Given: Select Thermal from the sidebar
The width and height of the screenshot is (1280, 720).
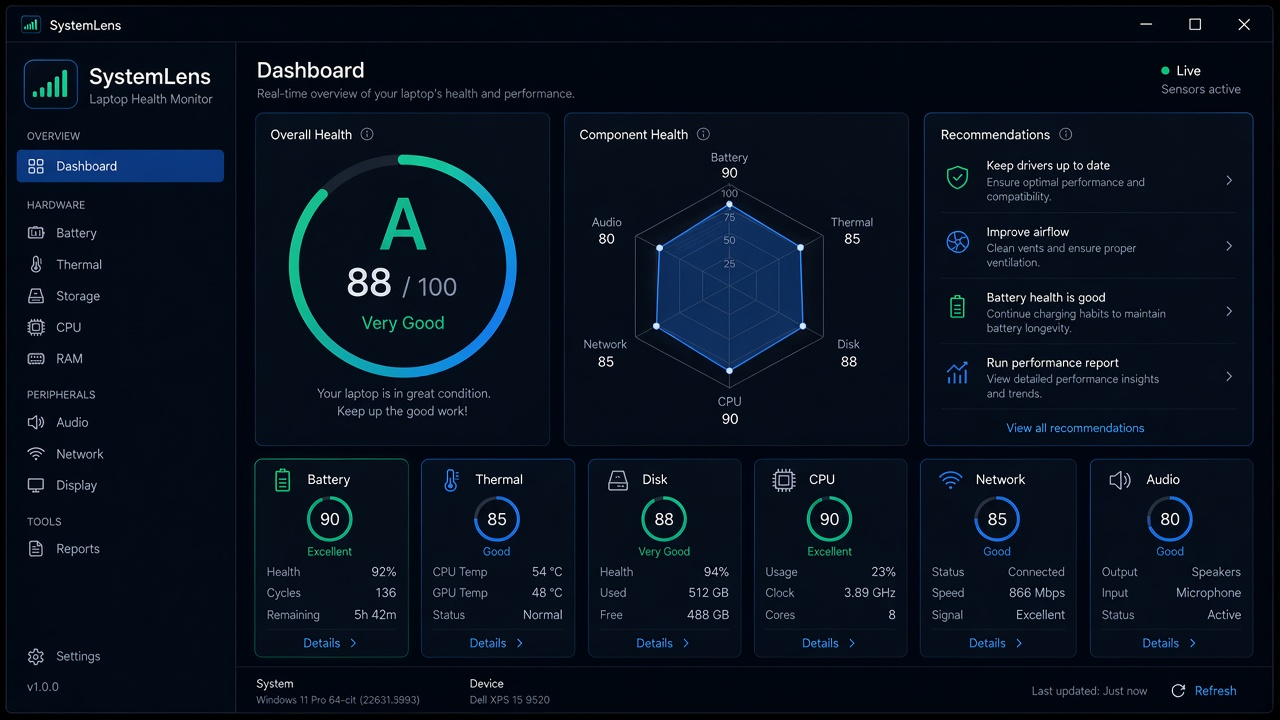Looking at the screenshot, I should point(120,265).
